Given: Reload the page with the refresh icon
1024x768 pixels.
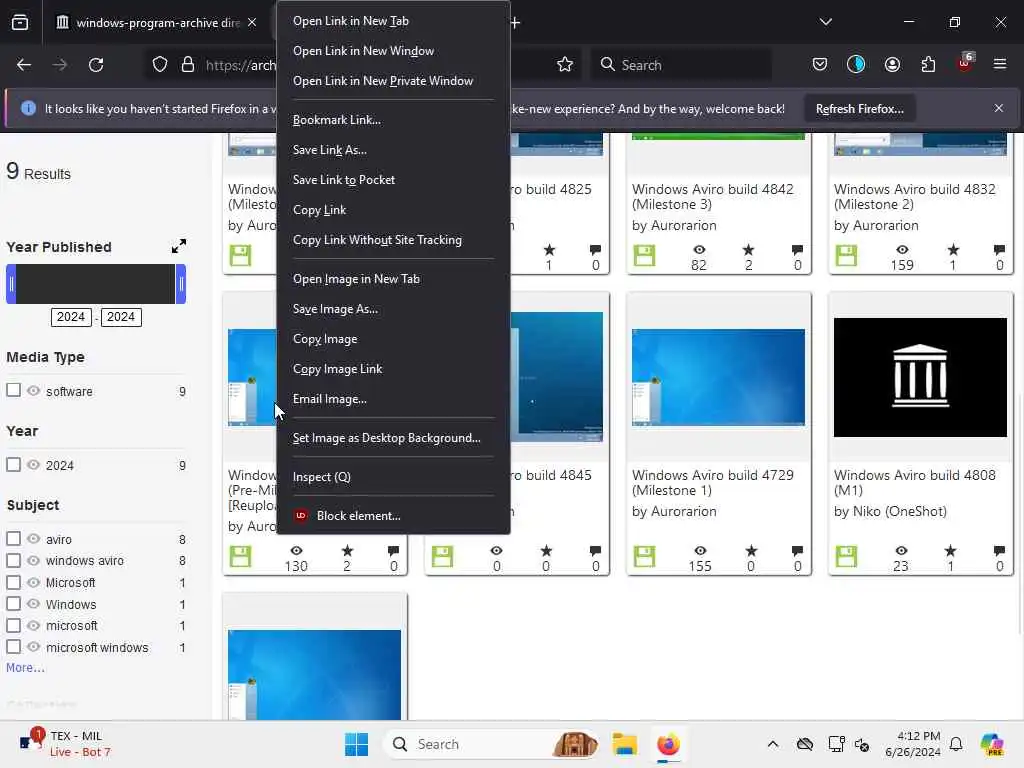Looking at the screenshot, I should coord(96,65).
